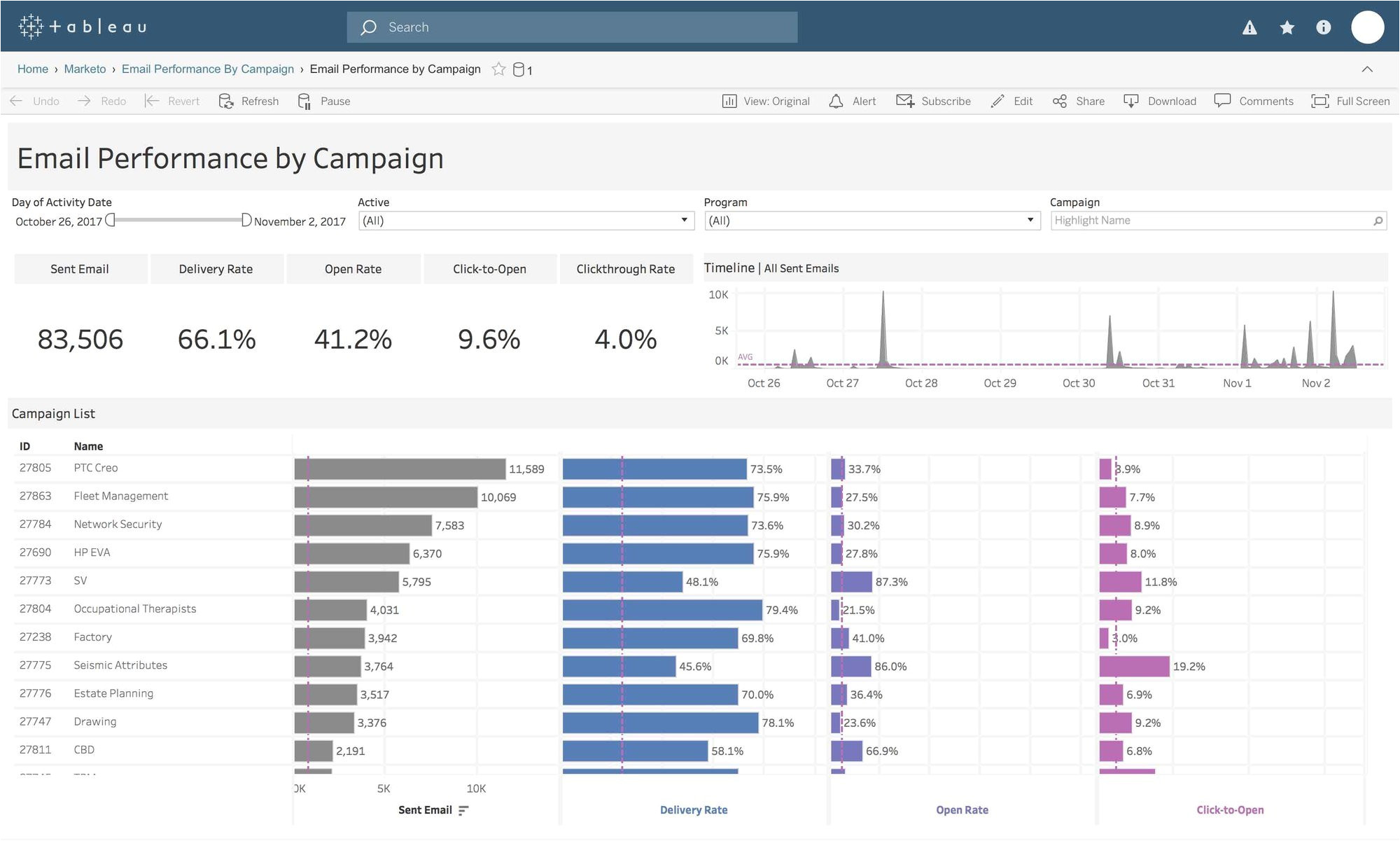This screenshot has width=1400, height=841.
Task: Open the data sources cylinder icon
Action: point(519,69)
